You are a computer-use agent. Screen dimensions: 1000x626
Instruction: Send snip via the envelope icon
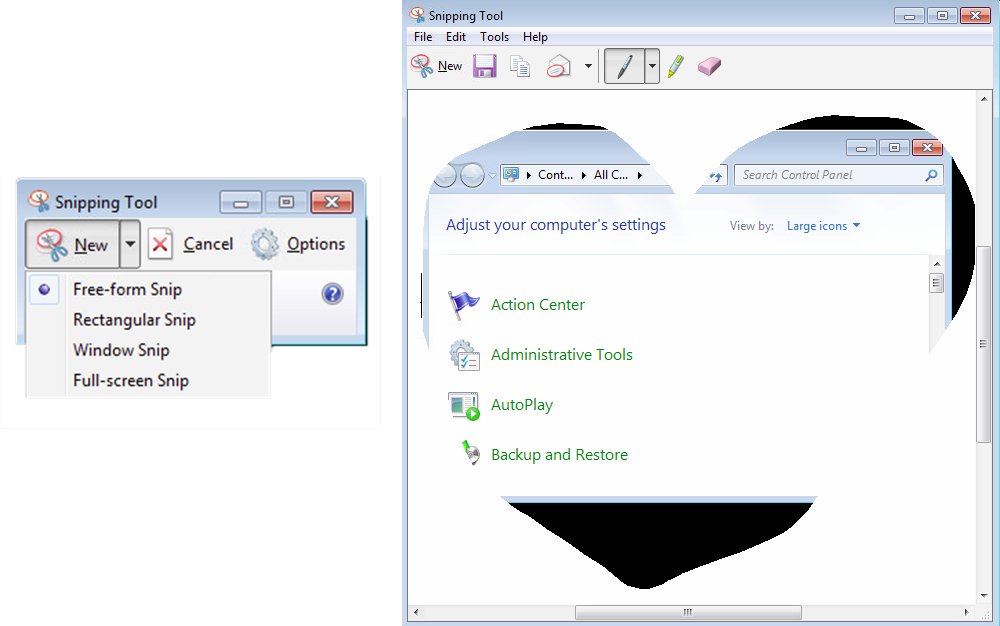pos(559,66)
